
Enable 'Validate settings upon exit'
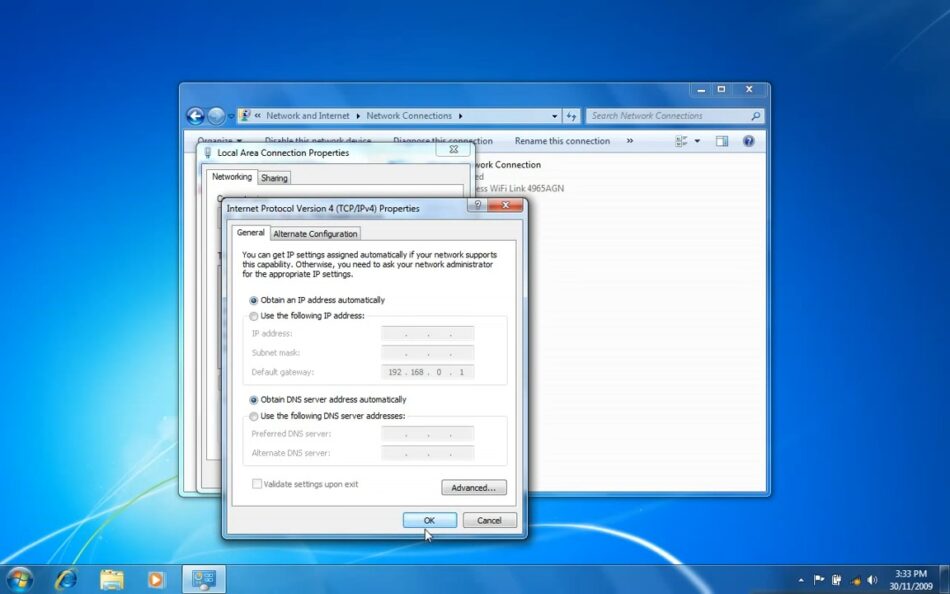click(x=257, y=484)
